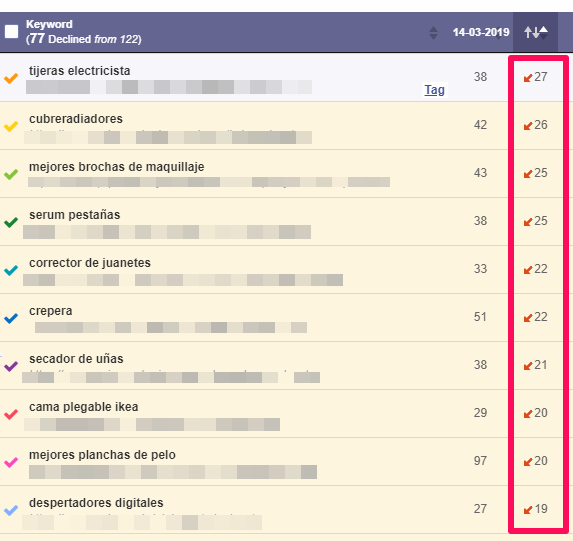Click orange checkmark beside tijeras electricista

coord(11,78)
